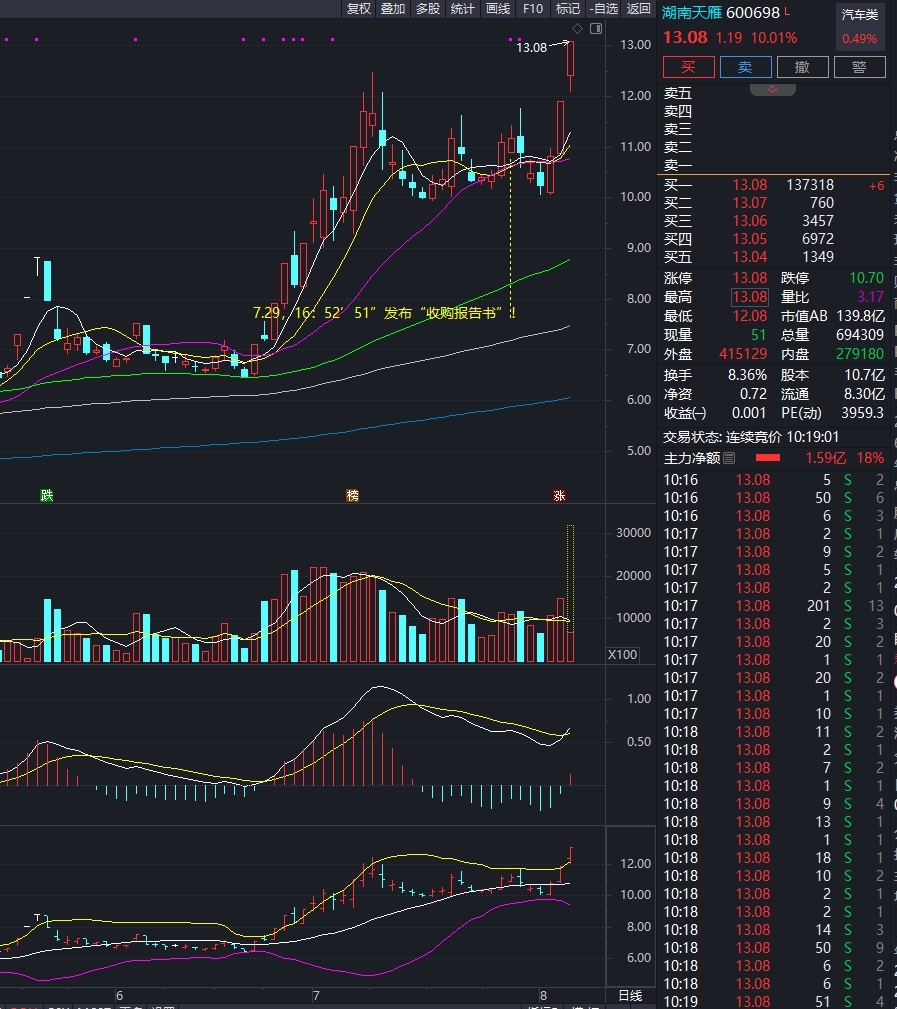Select the 买五 price 13.04
Screen dimensions: 897x1009
pyautogui.click(x=750, y=257)
